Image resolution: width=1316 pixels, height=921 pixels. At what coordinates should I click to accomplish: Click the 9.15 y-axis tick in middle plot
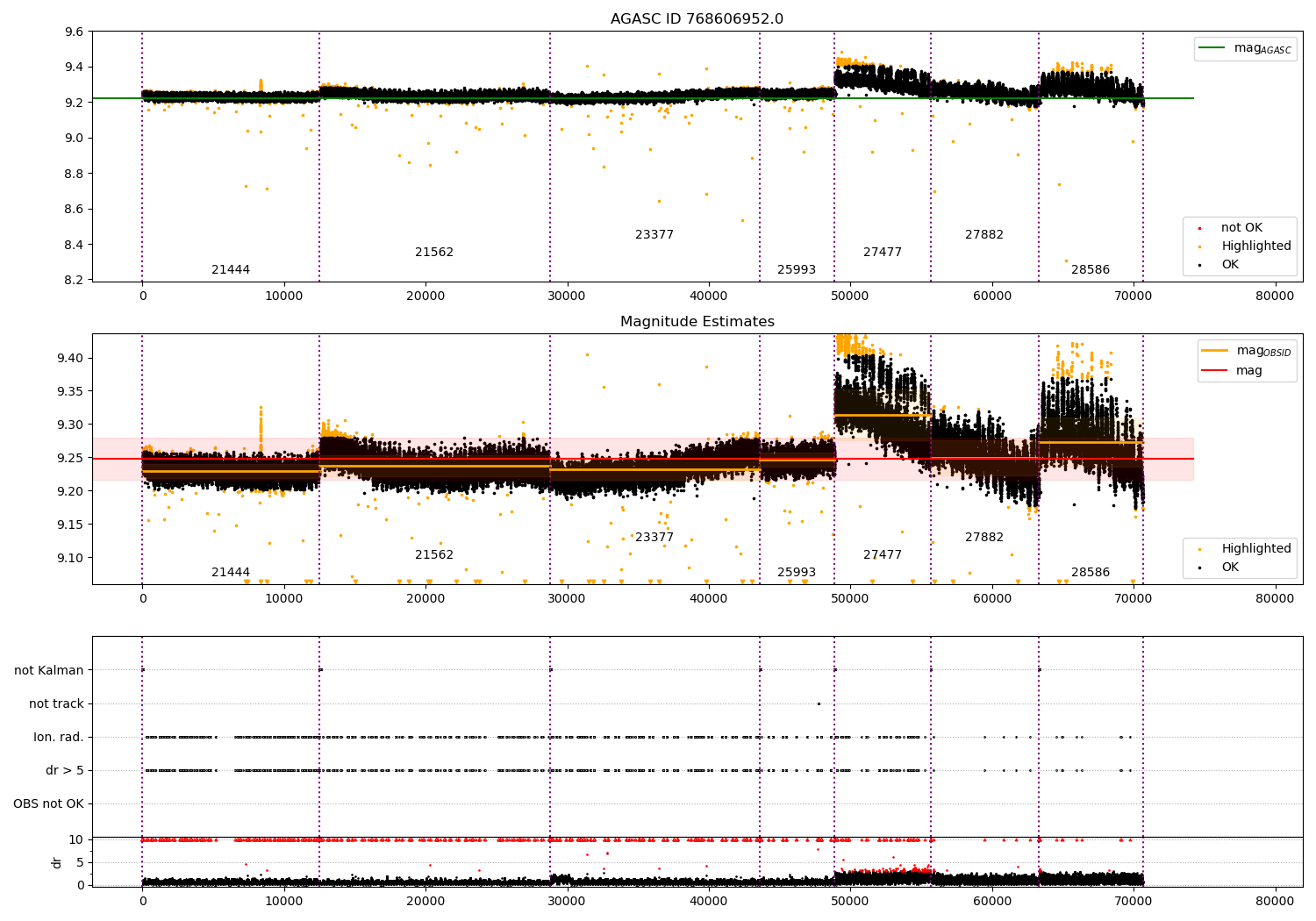pyautogui.click(x=72, y=525)
